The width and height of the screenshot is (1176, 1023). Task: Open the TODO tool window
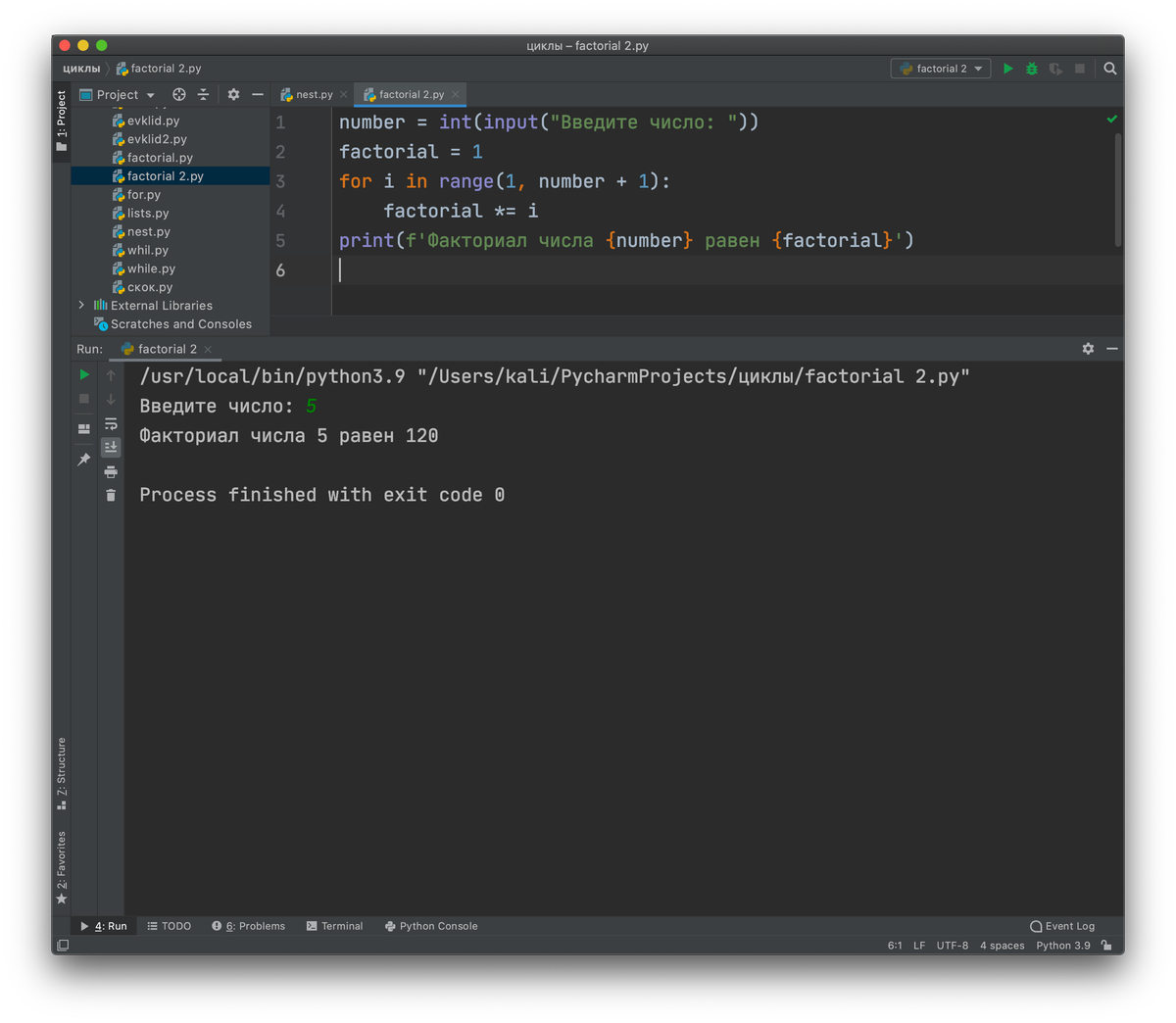pos(169,926)
